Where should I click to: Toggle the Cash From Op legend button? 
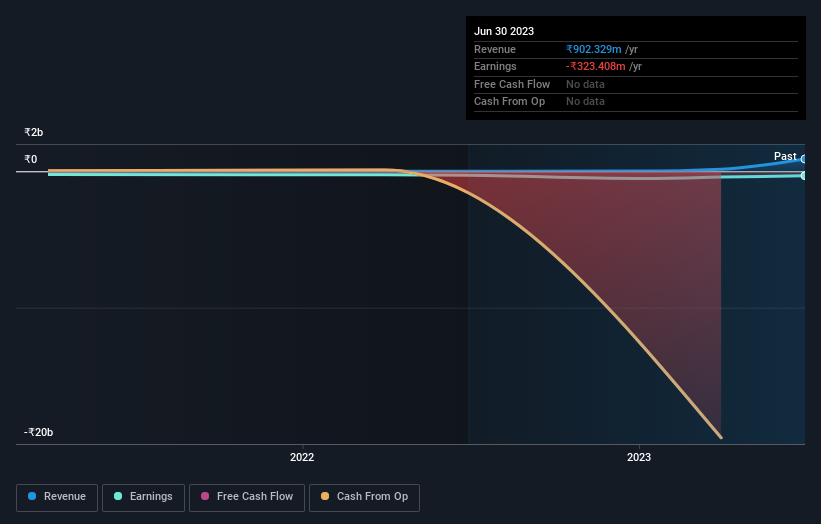[364, 497]
